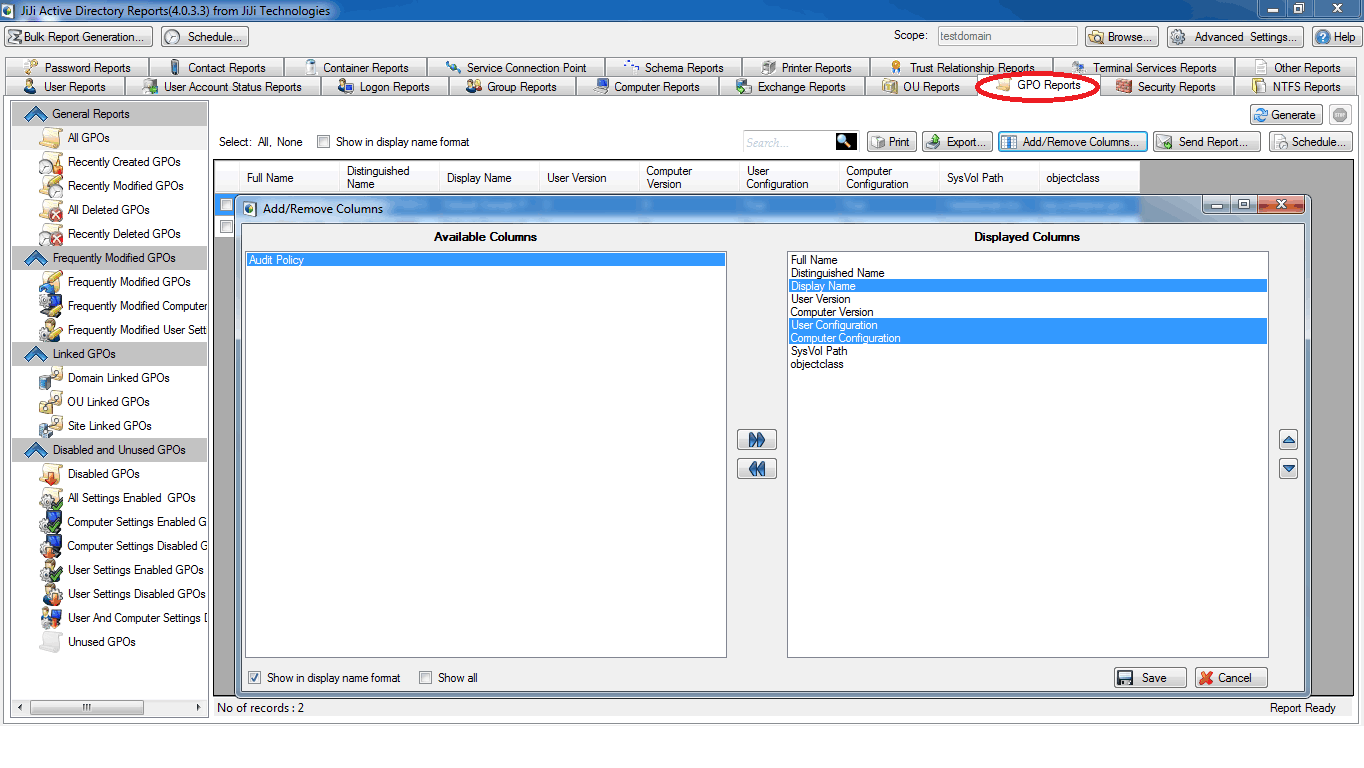Move columns back to Available with left arrows
1364x768 pixels.
(757, 469)
